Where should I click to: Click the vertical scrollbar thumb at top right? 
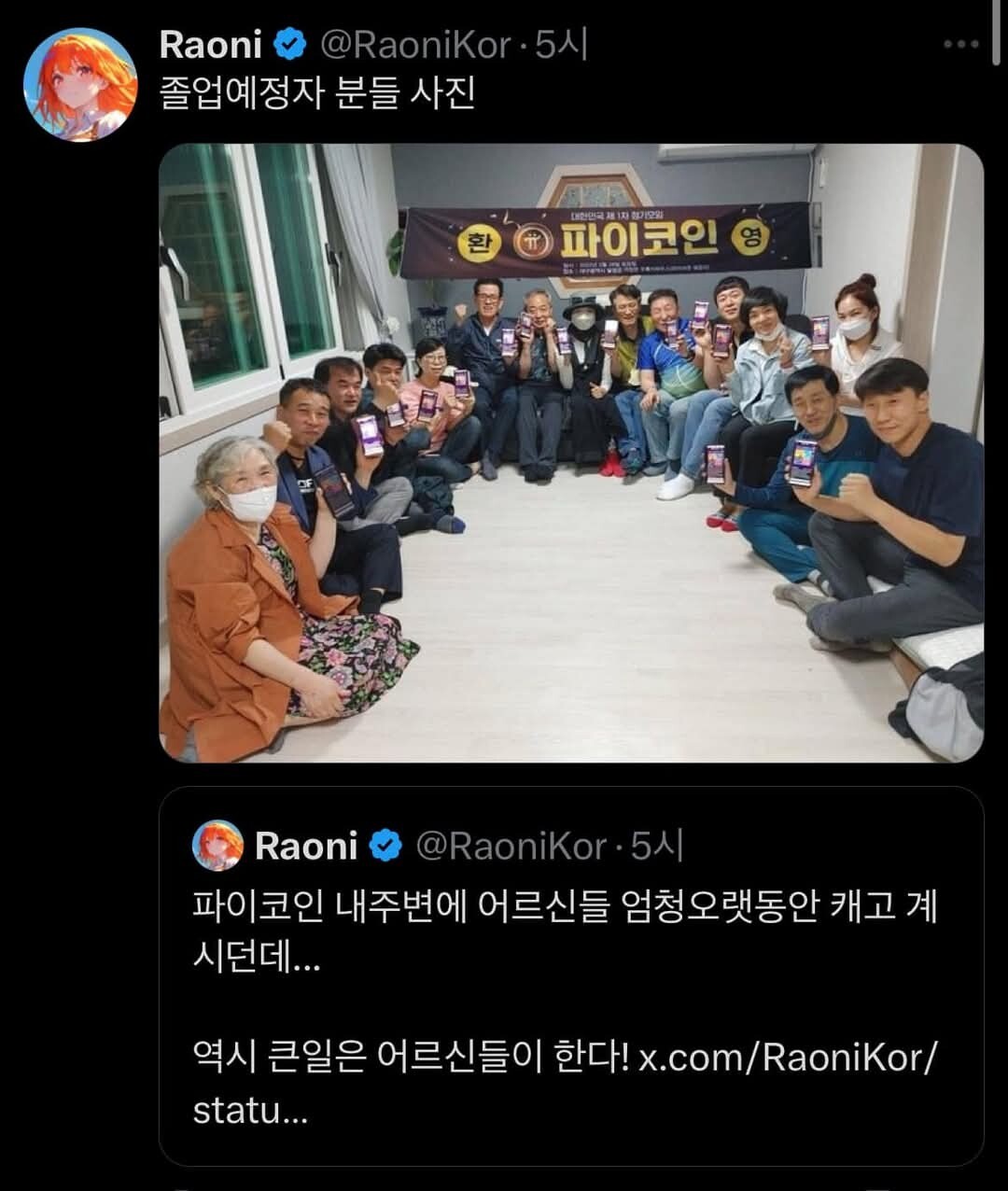tap(999, 33)
